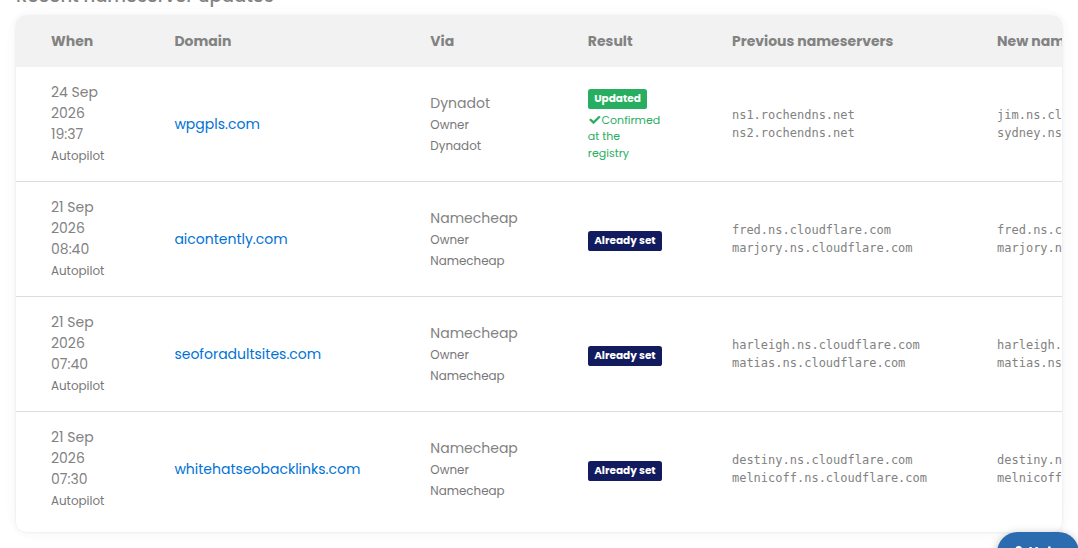Open the whitehatseobacklinks.com domain link
Image resolution: width=1078 pixels, height=548 pixels.
pos(267,469)
